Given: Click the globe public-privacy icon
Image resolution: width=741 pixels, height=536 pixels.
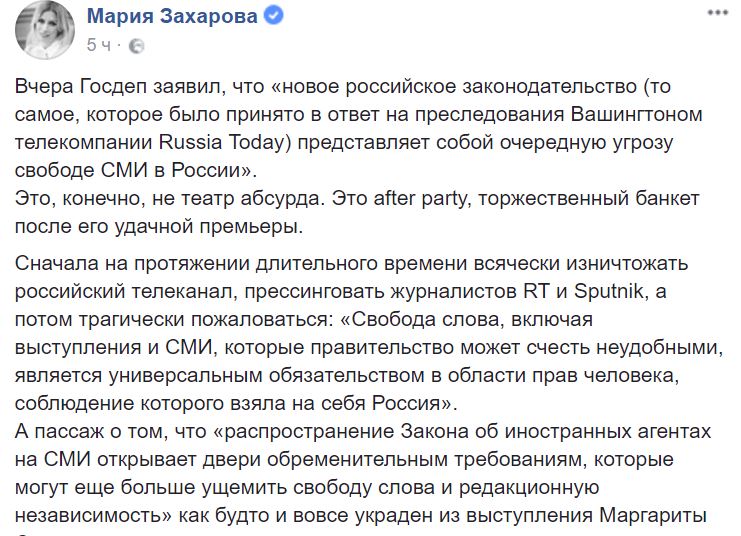Looking at the screenshot, I should click(137, 46).
